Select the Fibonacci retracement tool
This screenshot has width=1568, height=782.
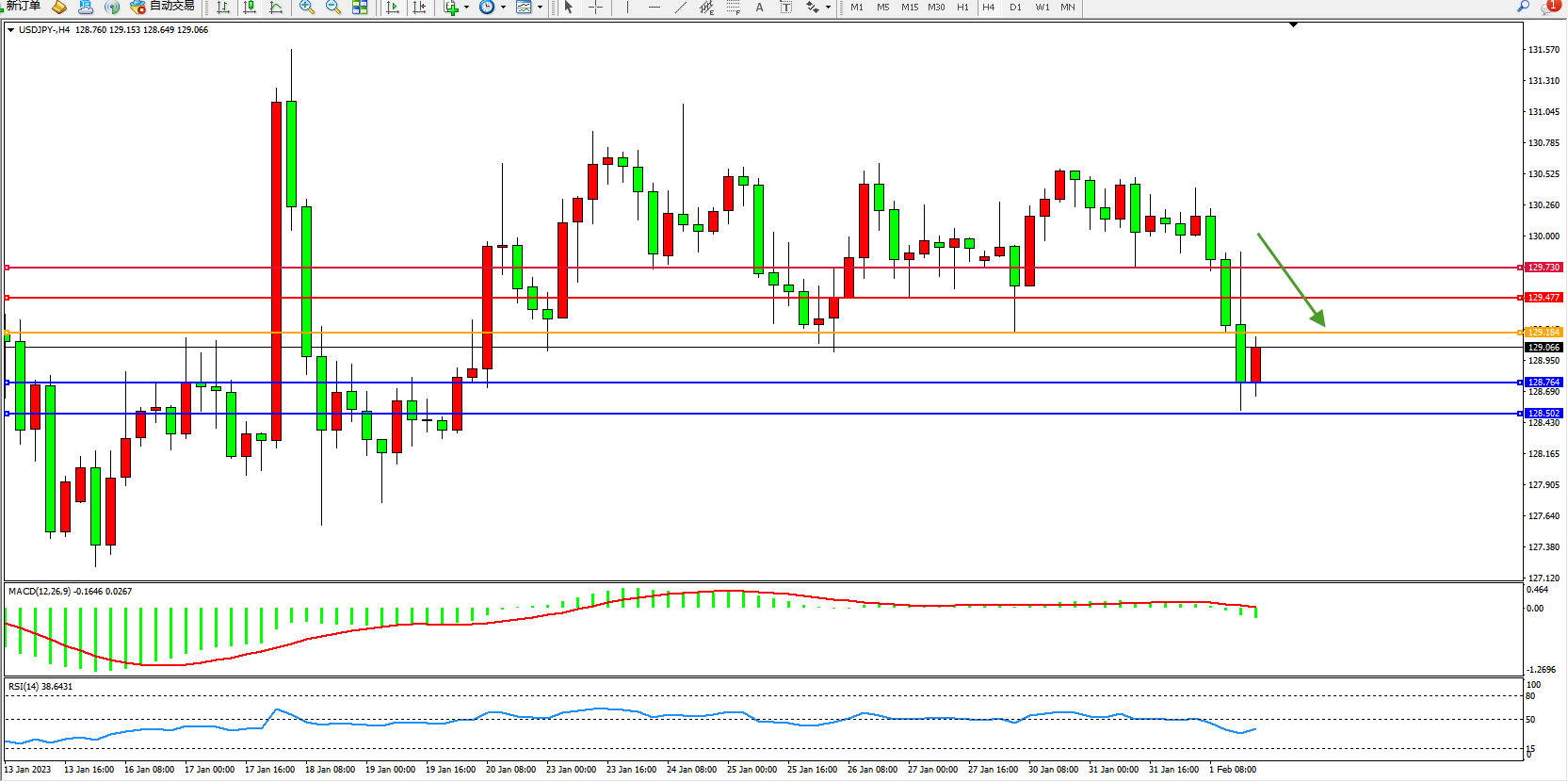(x=734, y=8)
